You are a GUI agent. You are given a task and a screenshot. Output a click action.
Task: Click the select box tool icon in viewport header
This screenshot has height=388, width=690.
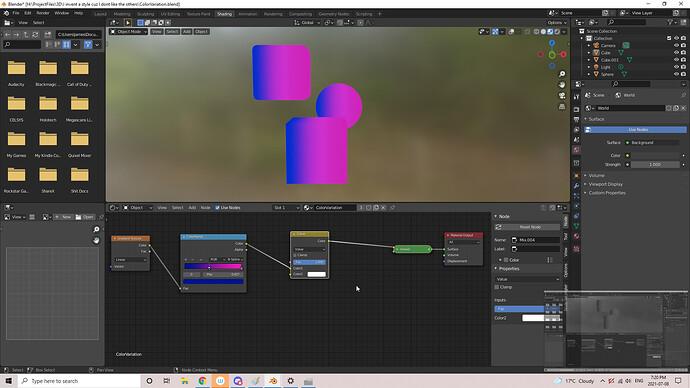point(128,22)
